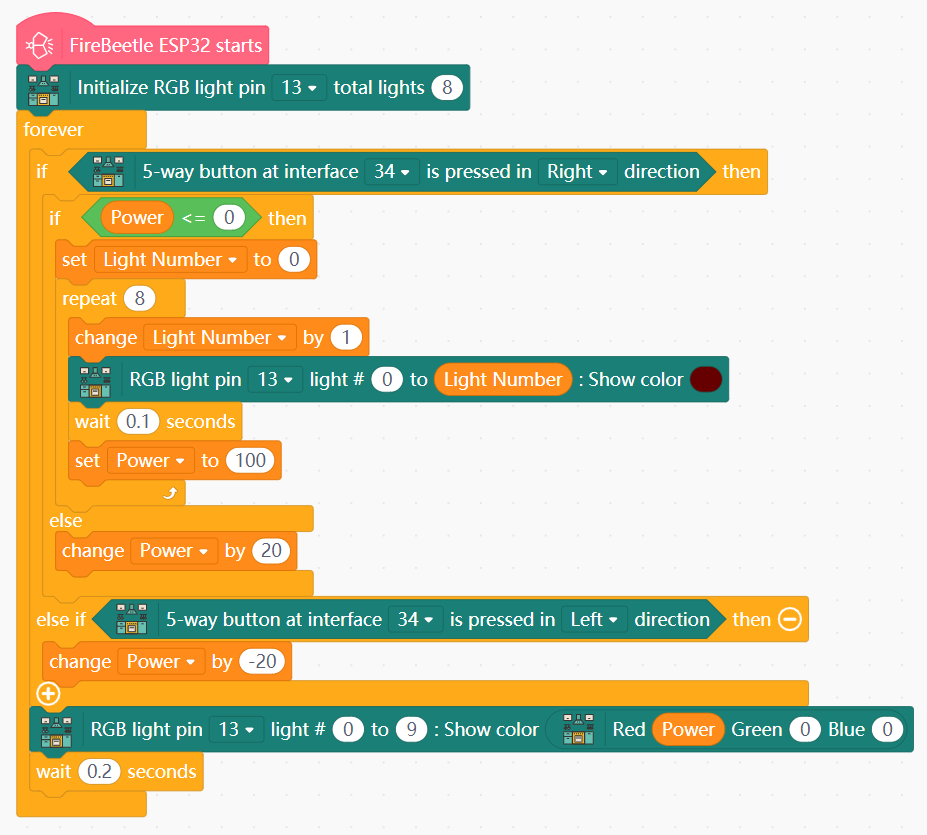Open the Right direction dropdown
Image resolution: width=927 pixels, height=835 pixels.
point(577,172)
